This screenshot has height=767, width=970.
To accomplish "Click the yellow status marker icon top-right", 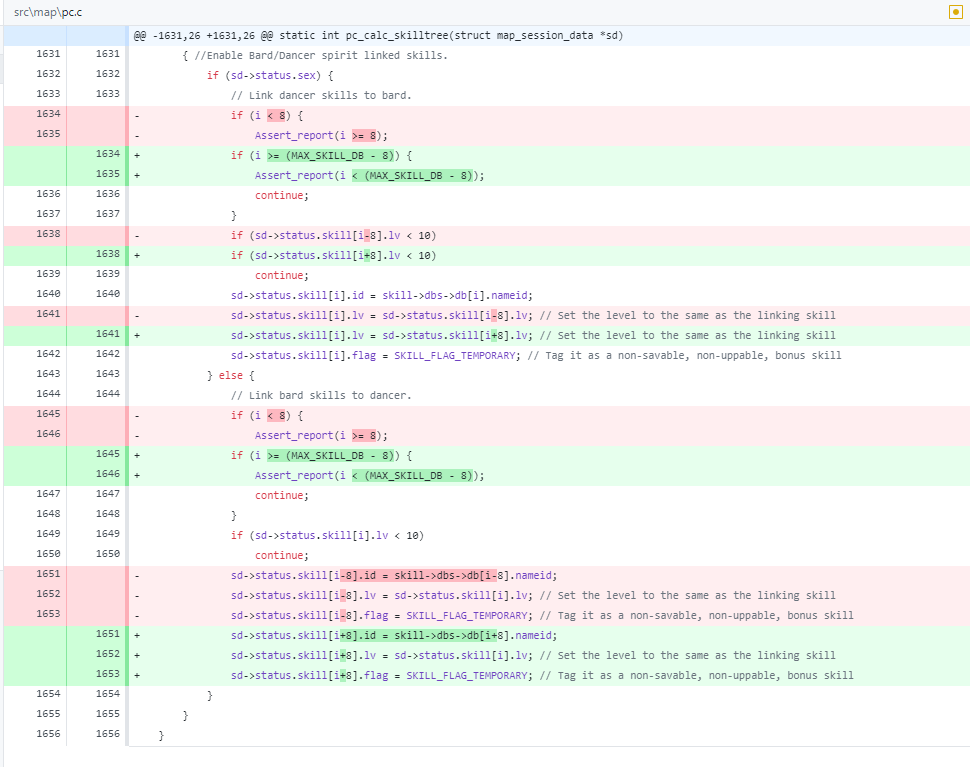I will point(957,11).
